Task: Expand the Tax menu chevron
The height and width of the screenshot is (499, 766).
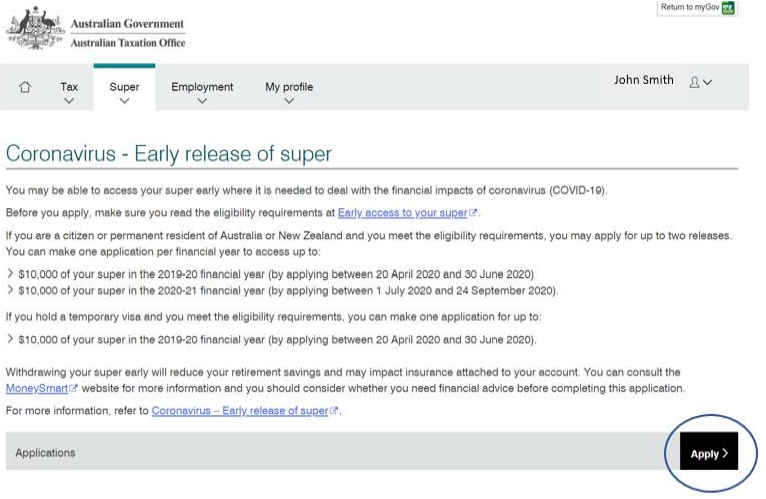Action: coord(69,101)
